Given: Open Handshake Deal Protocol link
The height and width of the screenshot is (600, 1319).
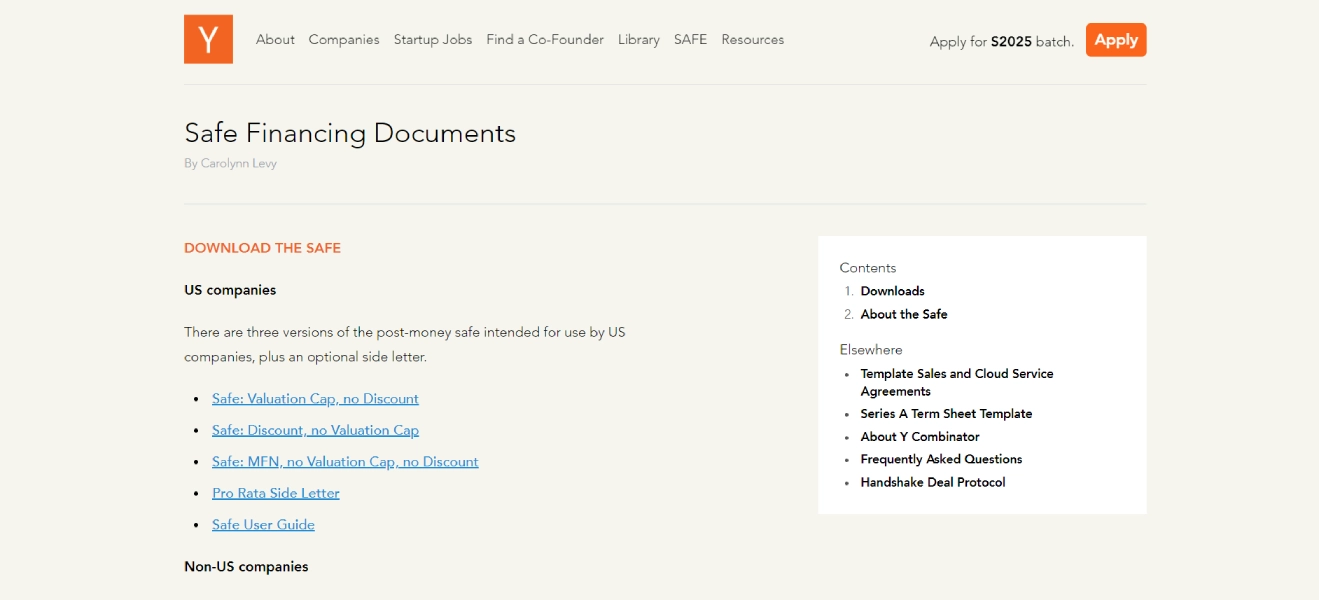Looking at the screenshot, I should click(x=933, y=483).
